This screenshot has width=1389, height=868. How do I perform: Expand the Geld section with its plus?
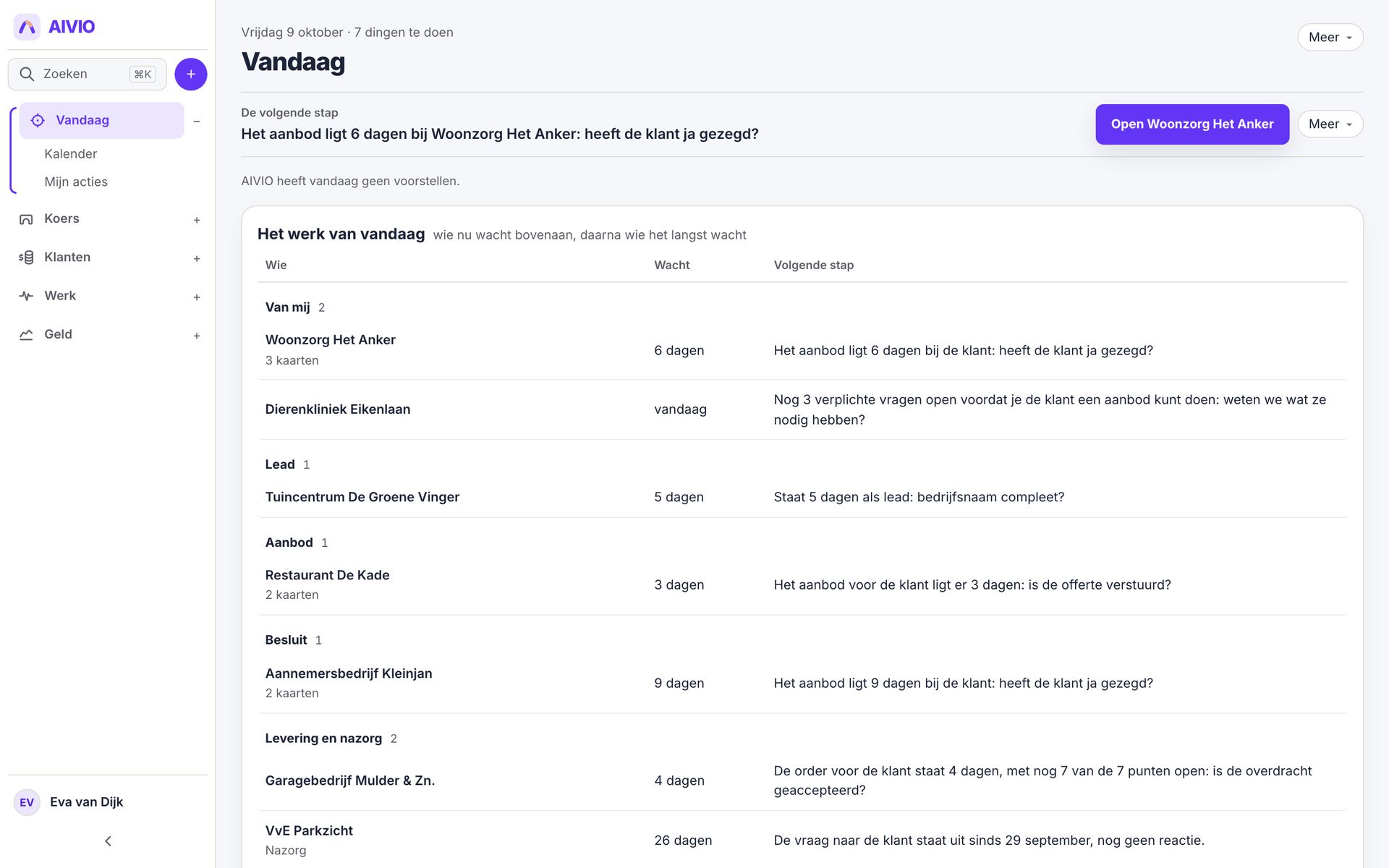197,336
